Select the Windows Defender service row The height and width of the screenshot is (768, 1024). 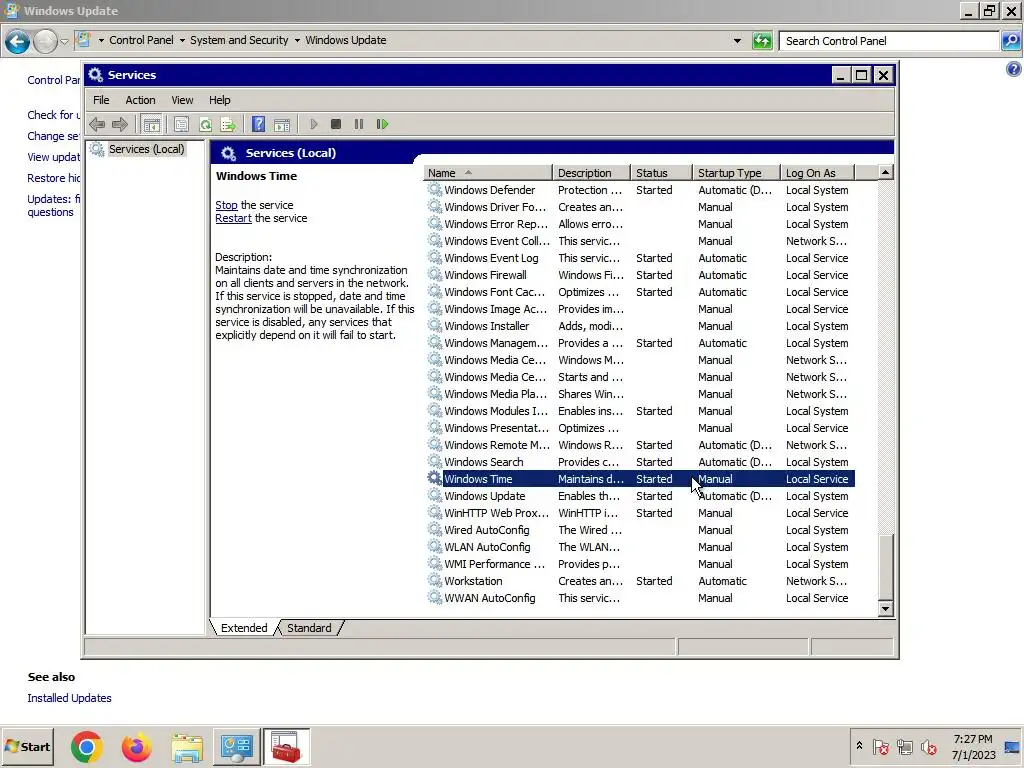pos(639,190)
